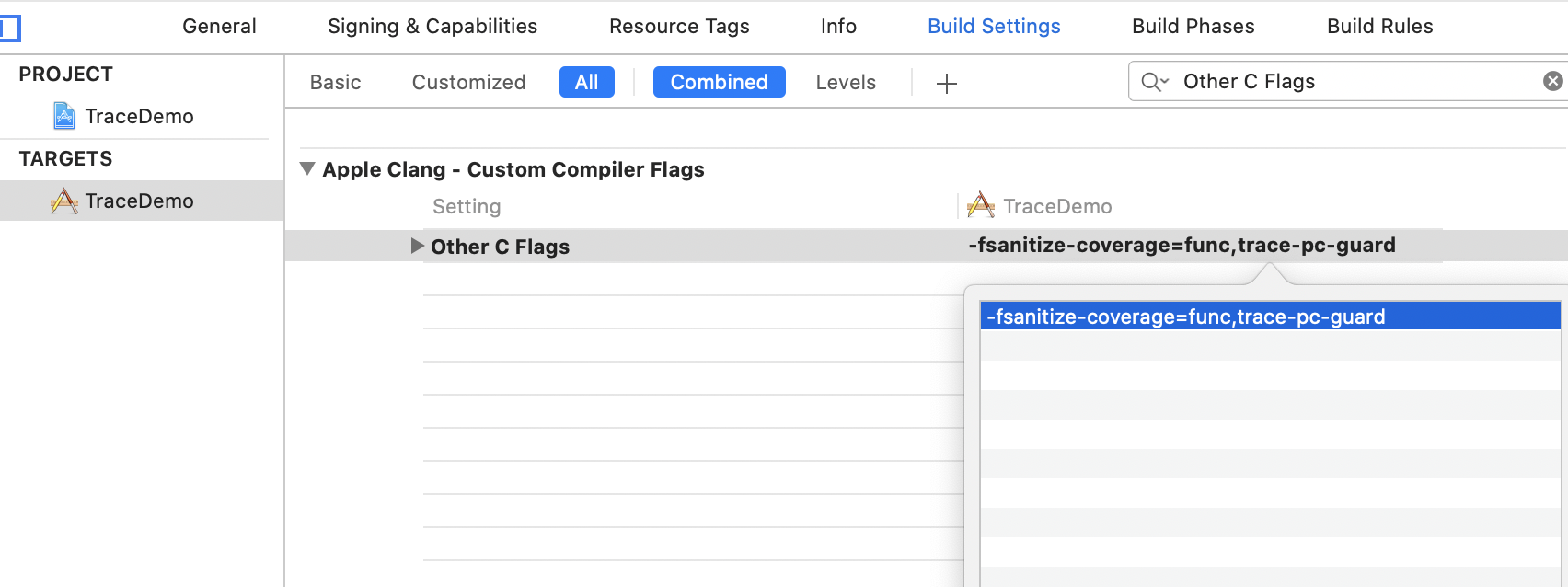Switch to Combined settings view
The width and height of the screenshot is (1568, 587).
coord(719,82)
